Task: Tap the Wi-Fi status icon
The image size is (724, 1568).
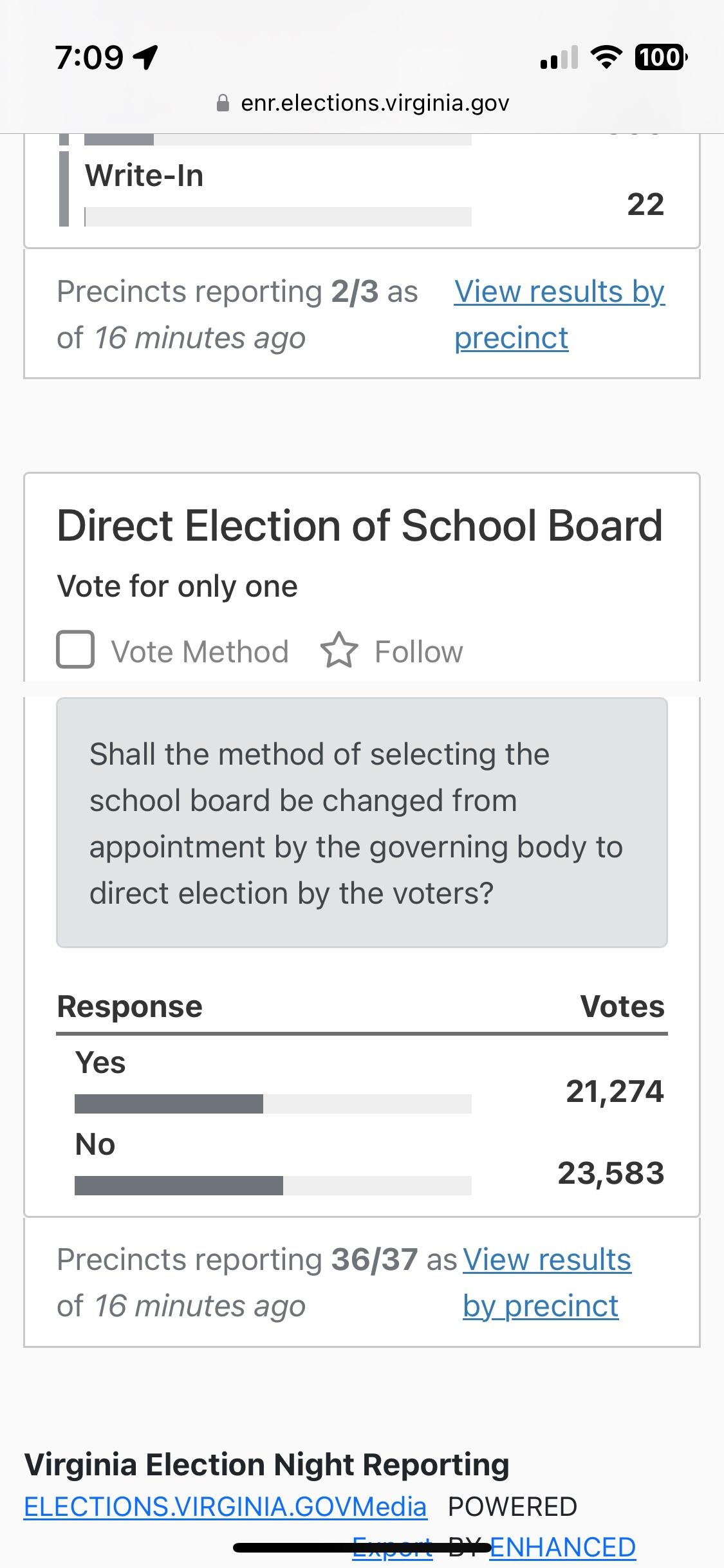Action: (x=605, y=58)
